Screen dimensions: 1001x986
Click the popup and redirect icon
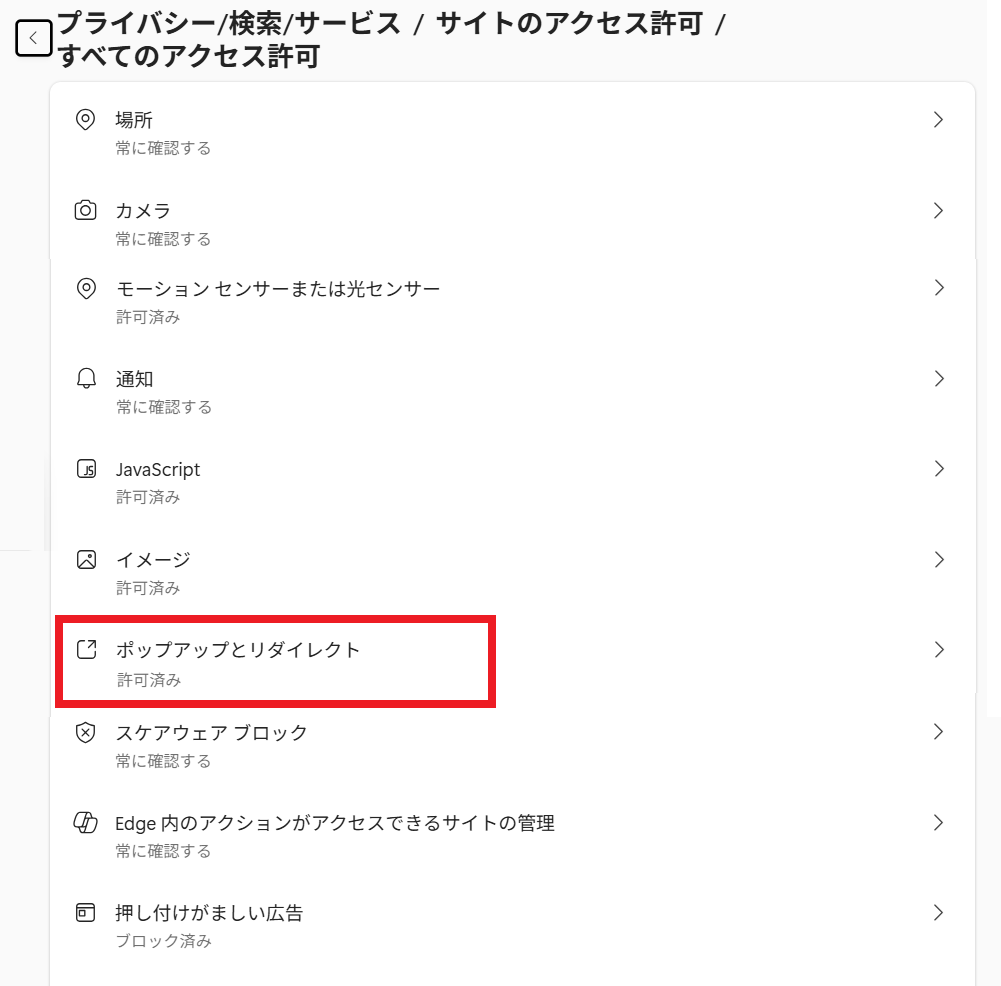[86, 650]
